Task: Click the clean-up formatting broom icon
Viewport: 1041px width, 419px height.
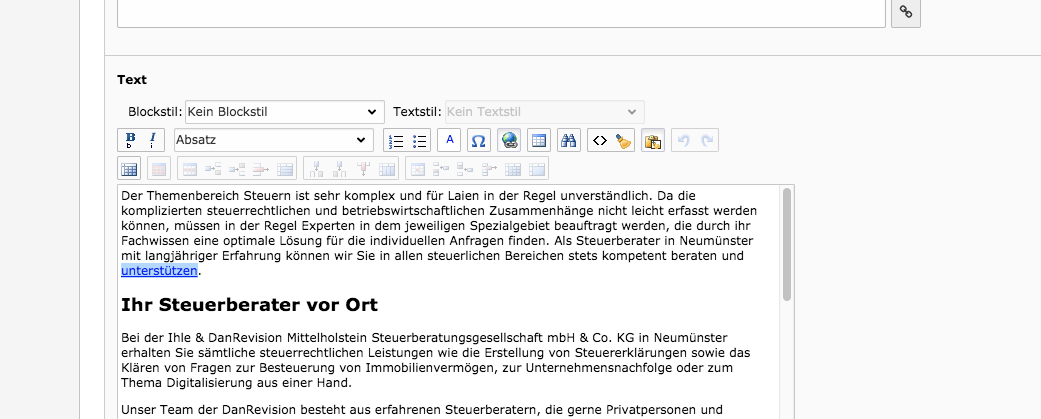Action: point(623,141)
